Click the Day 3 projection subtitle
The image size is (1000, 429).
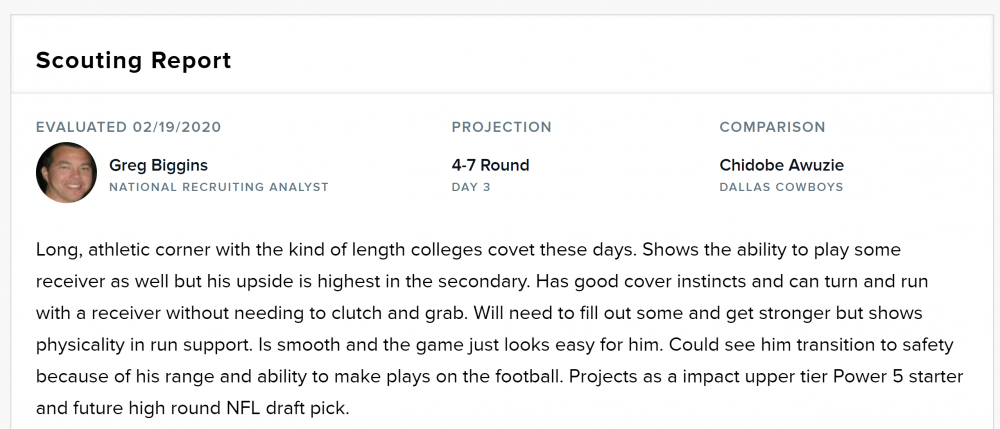coord(471,187)
